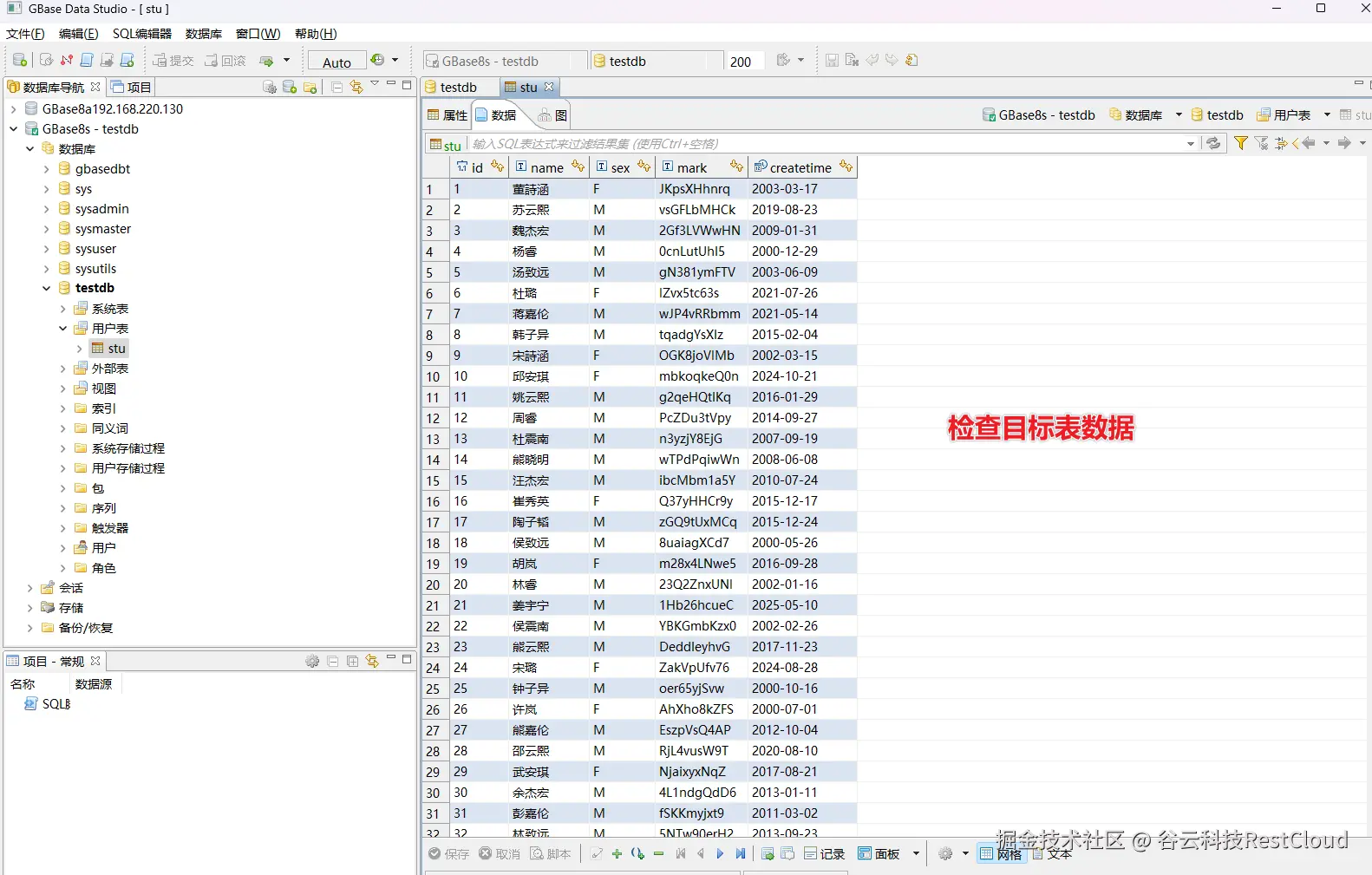Open the SQL编辑器 menu
Image resolution: width=1372 pixels, height=875 pixels.
[x=142, y=34]
